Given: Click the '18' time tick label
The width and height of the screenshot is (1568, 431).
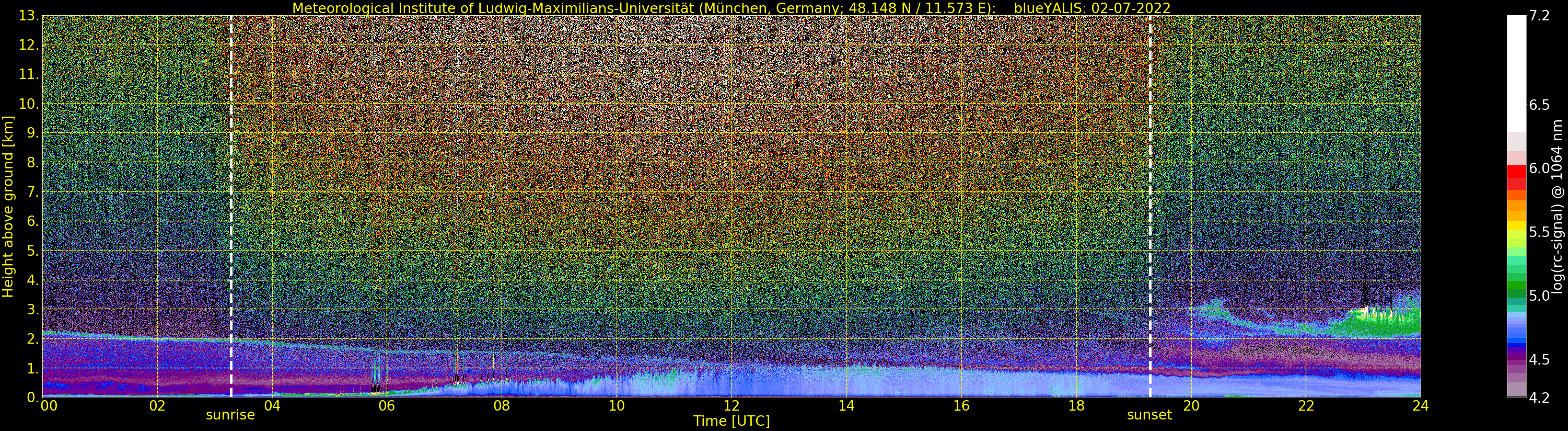Looking at the screenshot, I should 1076,406.
